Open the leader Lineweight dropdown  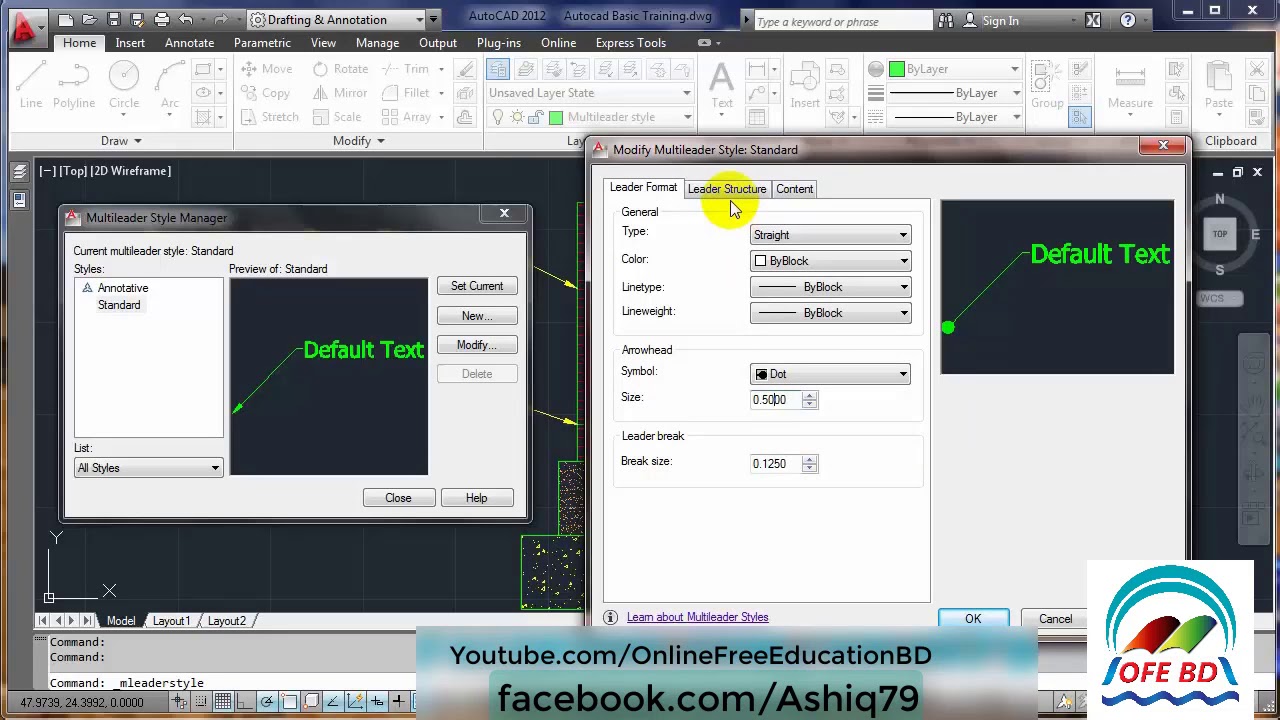coord(830,313)
